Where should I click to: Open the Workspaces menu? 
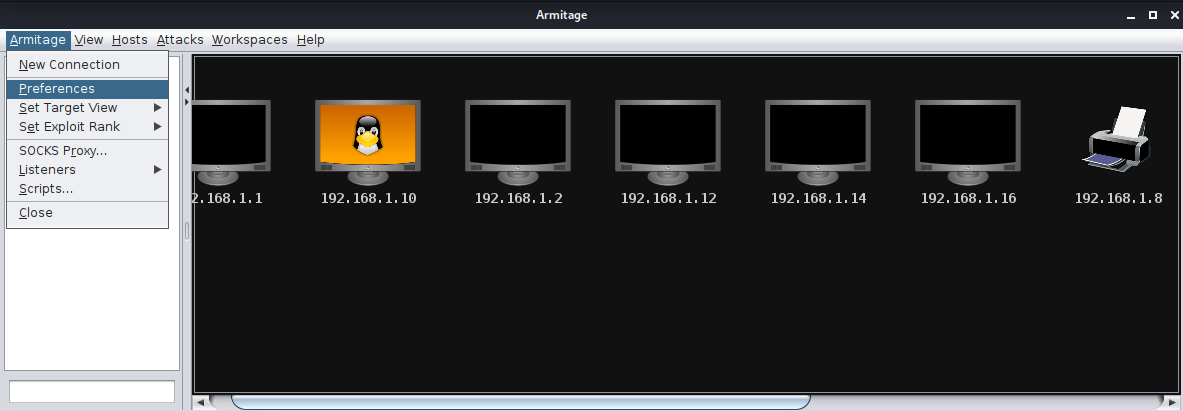[249, 40]
